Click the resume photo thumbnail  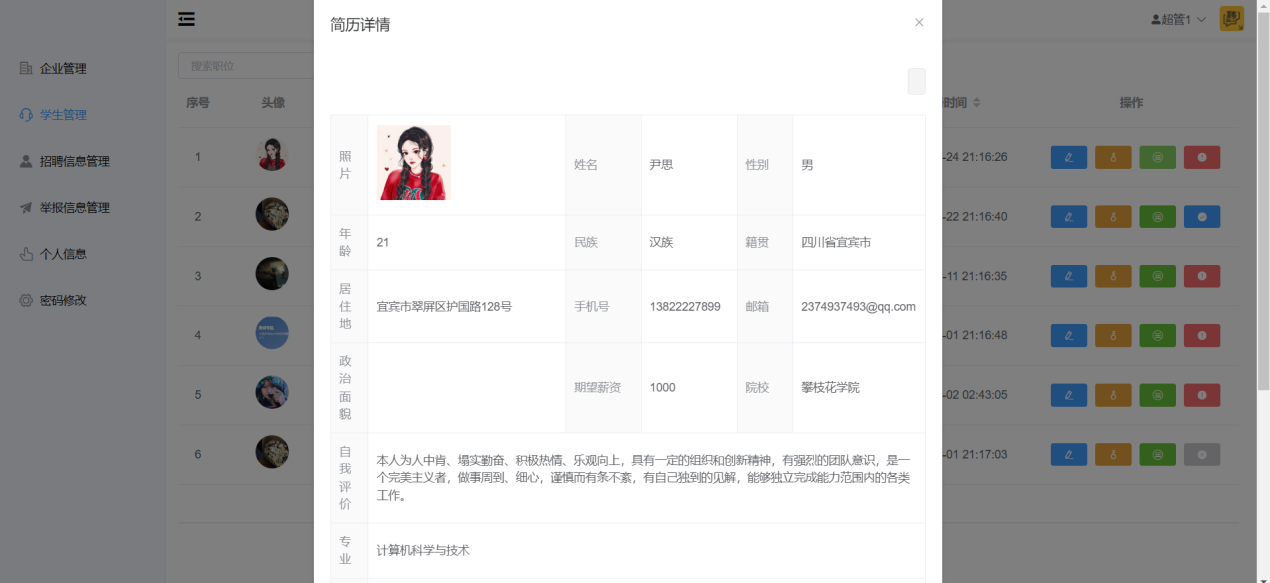click(x=413, y=162)
